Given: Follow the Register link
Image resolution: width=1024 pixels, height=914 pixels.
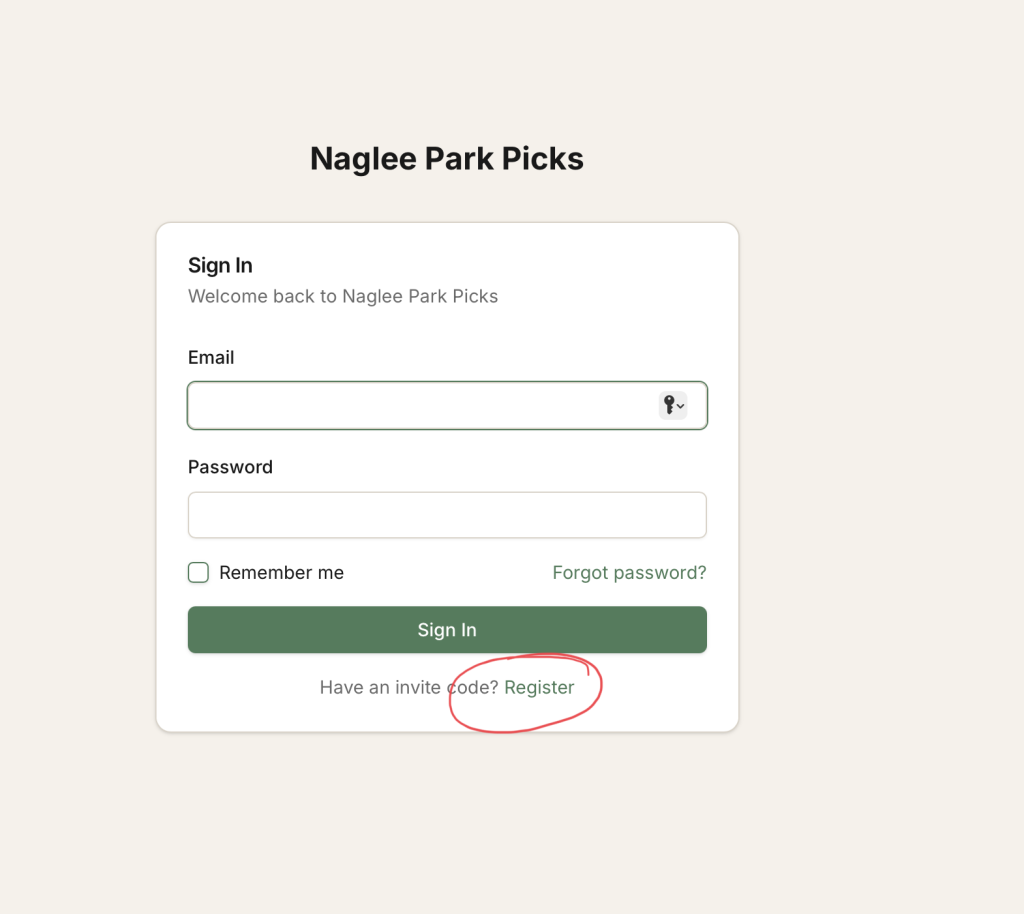Looking at the screenshot, I should point(539,688).
